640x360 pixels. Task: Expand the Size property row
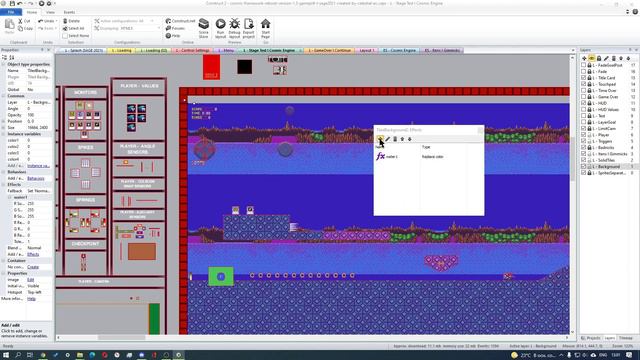tap(4, 127)
